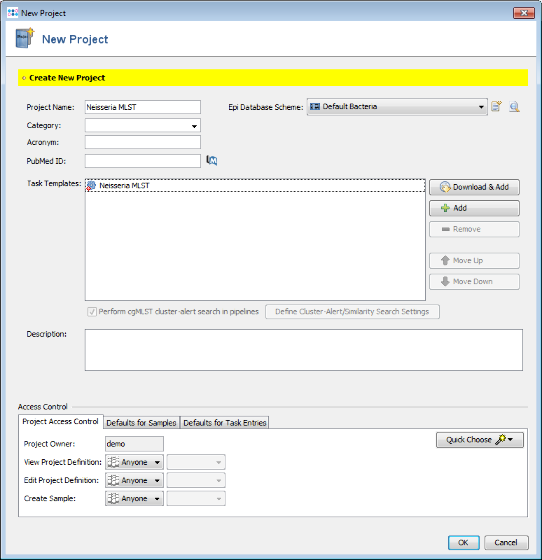Click the edit Epi Database Scheme icon
The image size is (542, 560).
(x=496, y=106)
